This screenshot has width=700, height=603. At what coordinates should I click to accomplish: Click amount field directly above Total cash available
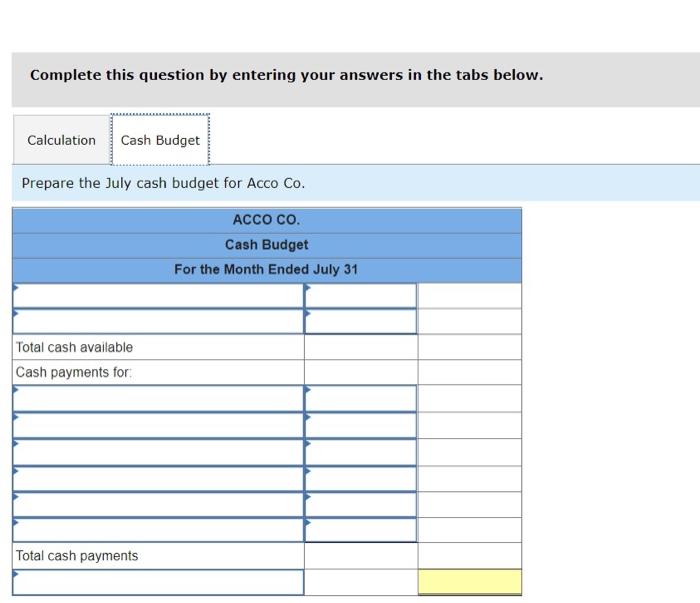361,321
